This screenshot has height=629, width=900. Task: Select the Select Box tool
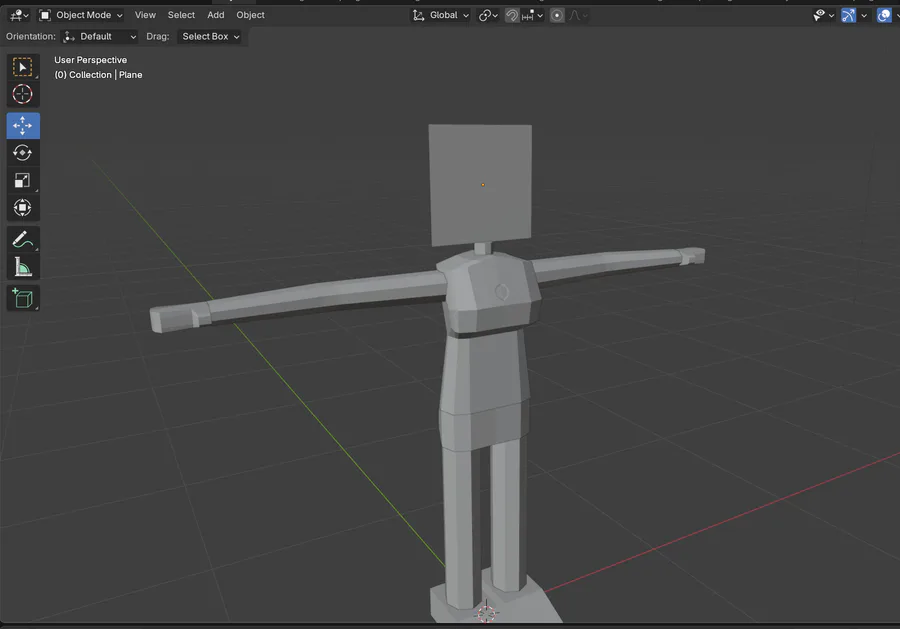click(23, 67)
